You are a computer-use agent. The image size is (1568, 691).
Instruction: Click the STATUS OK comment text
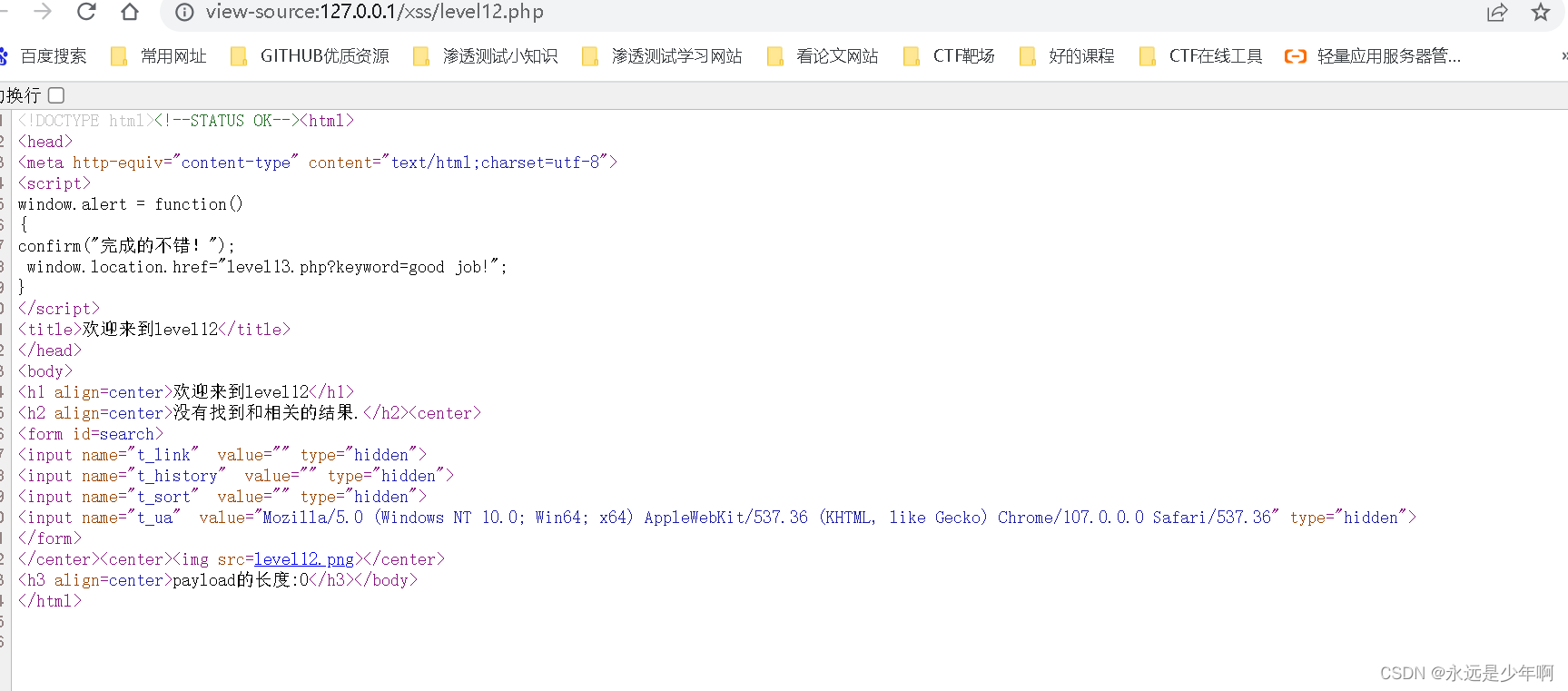(x=226, y=121)
